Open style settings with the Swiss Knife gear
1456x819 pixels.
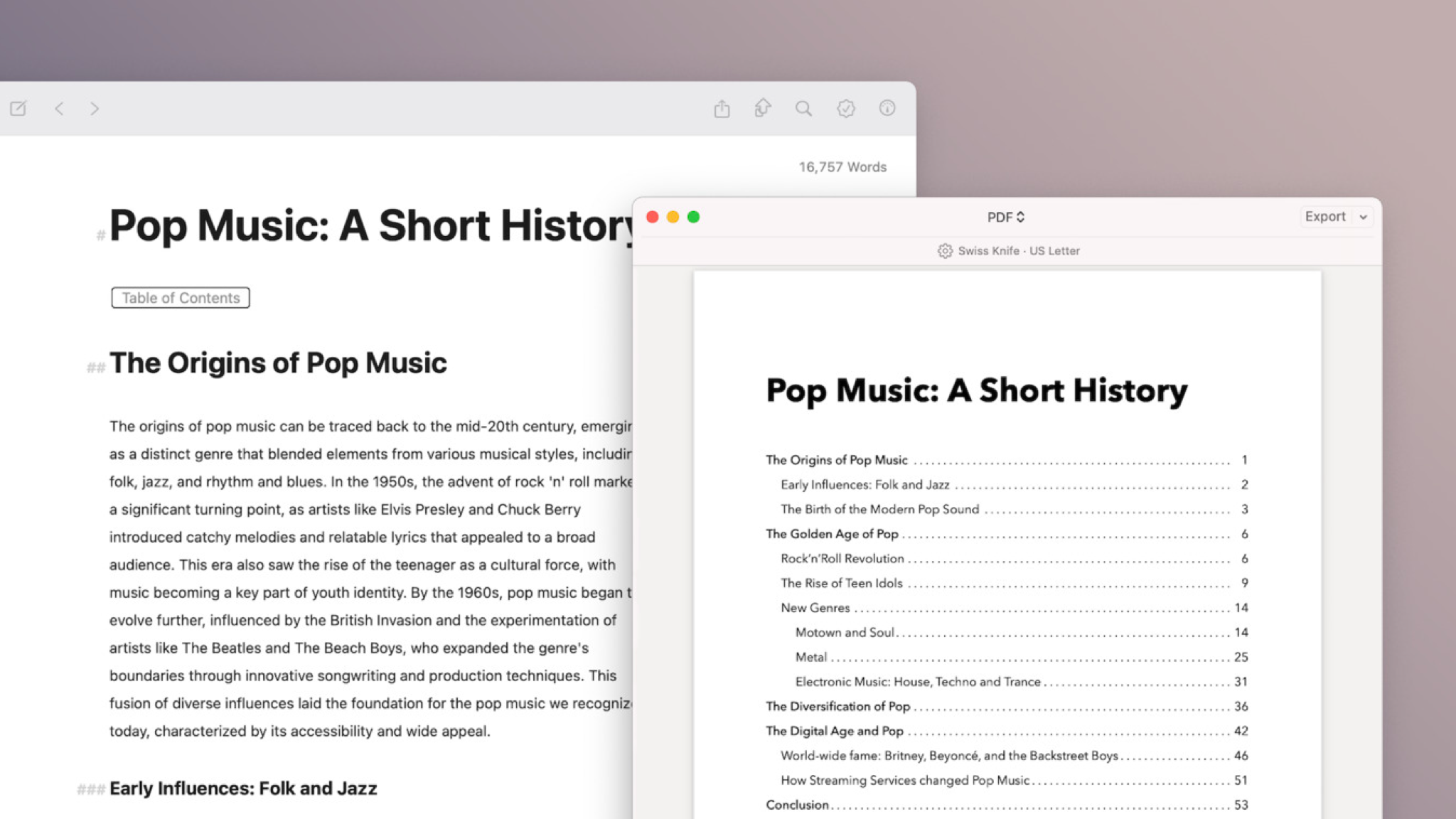click(945, 251)
